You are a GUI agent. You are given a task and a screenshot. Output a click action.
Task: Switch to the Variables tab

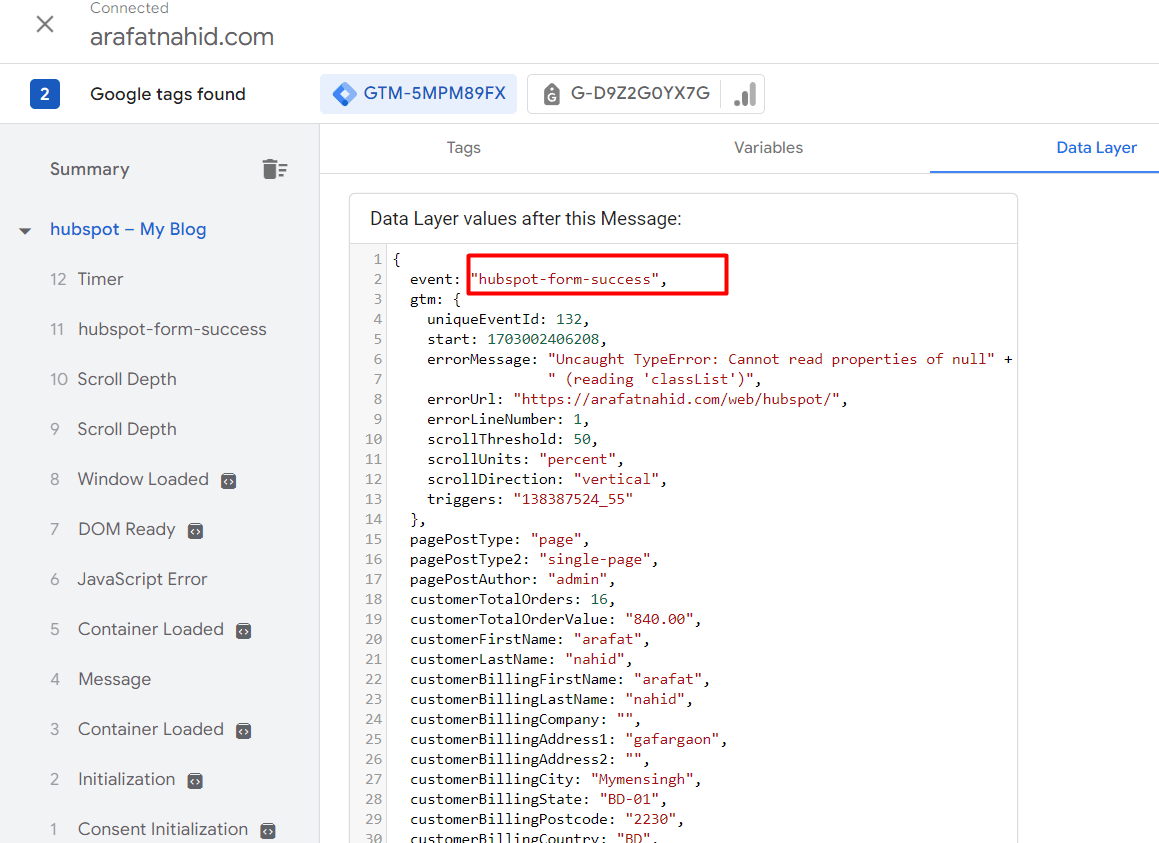(768, 148)
